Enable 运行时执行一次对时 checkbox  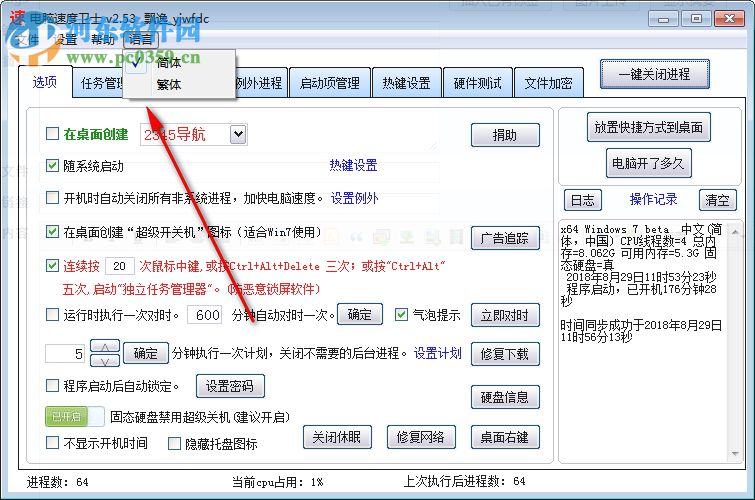pyautogui.click(x=52, y=315)
